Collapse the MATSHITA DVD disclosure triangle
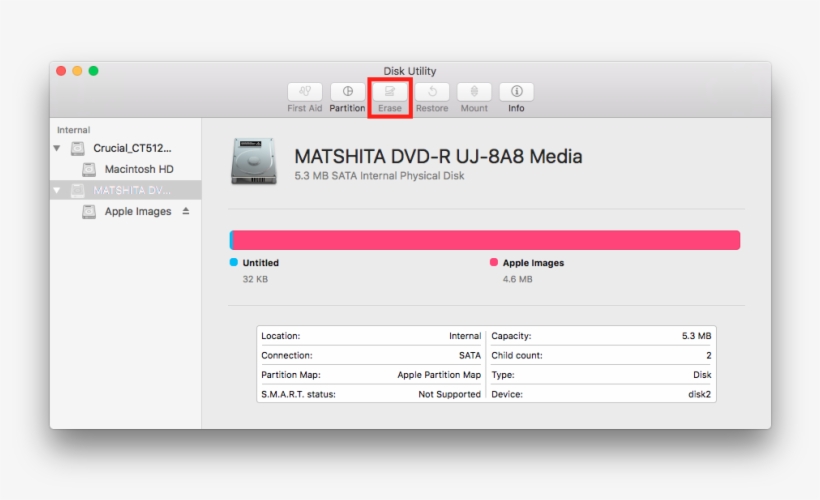The image size is (820, 500). pos(56,190)
